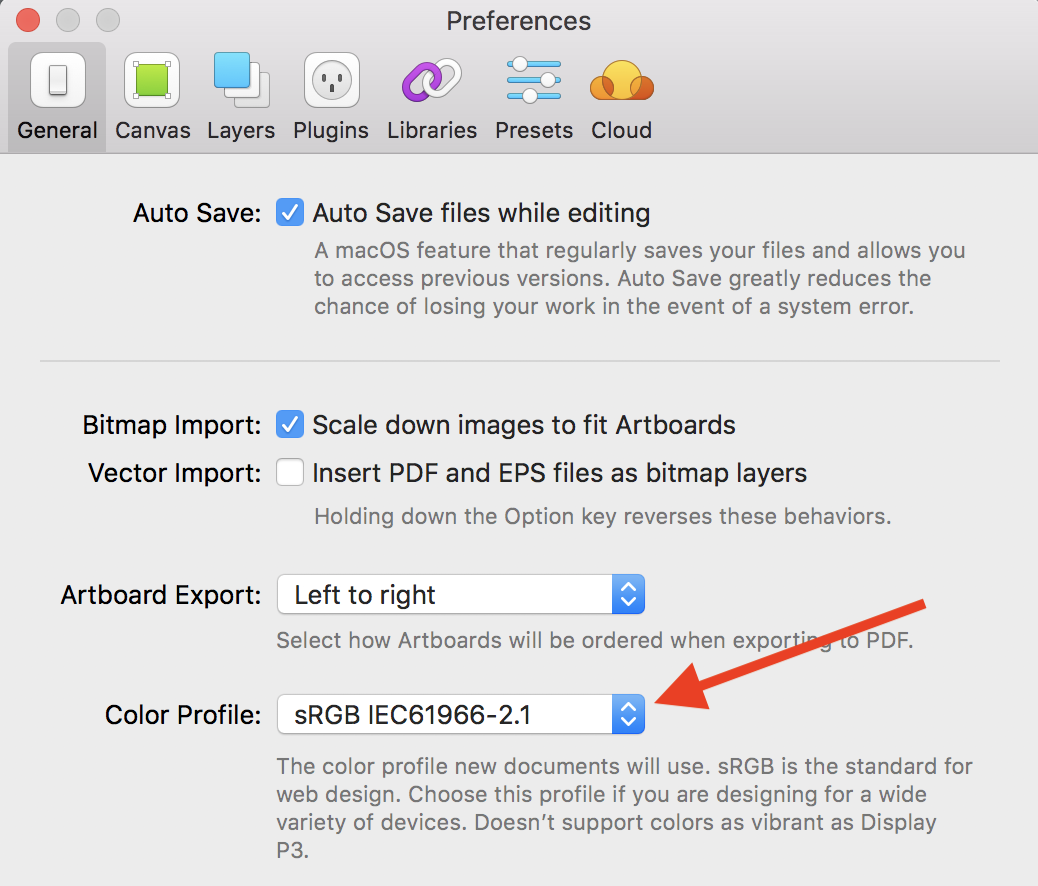Click the Preferences window title bar
This screenshot has width=1038, height=886.
[x=519, y=20]
